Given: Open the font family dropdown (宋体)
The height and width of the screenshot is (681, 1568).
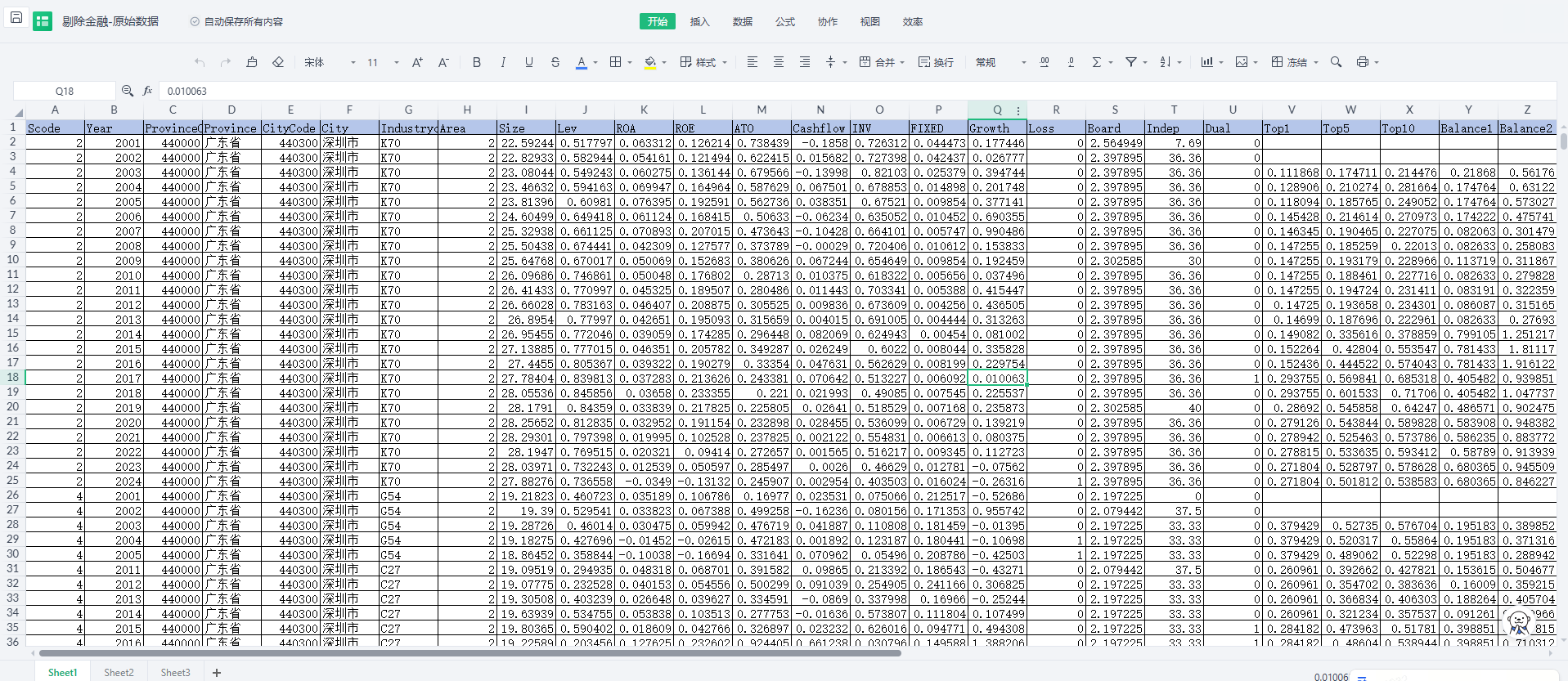Looking at the screenshot, I should click(330, 62).
